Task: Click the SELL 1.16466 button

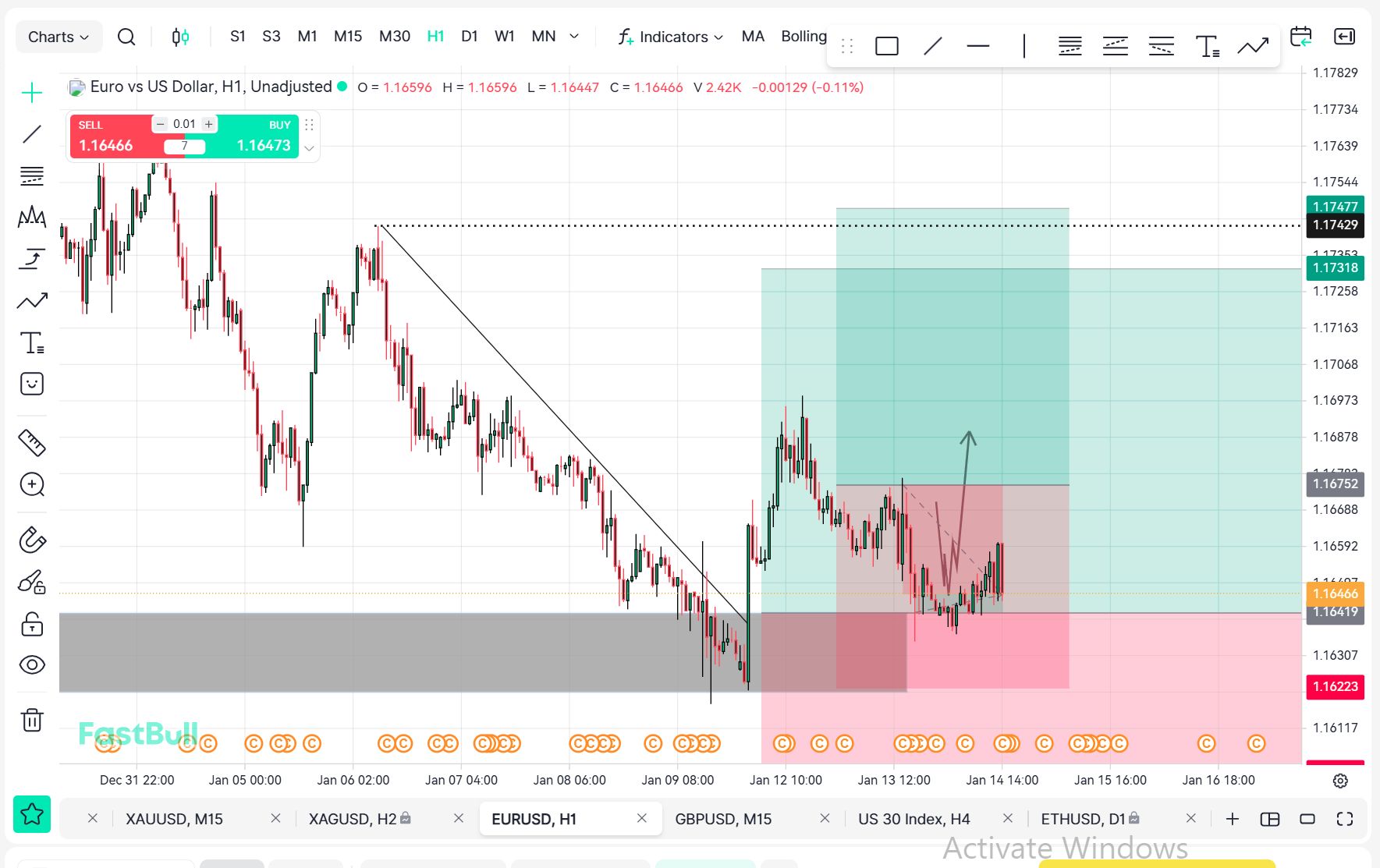Action: pyautogui.click(x=109, y=137)
